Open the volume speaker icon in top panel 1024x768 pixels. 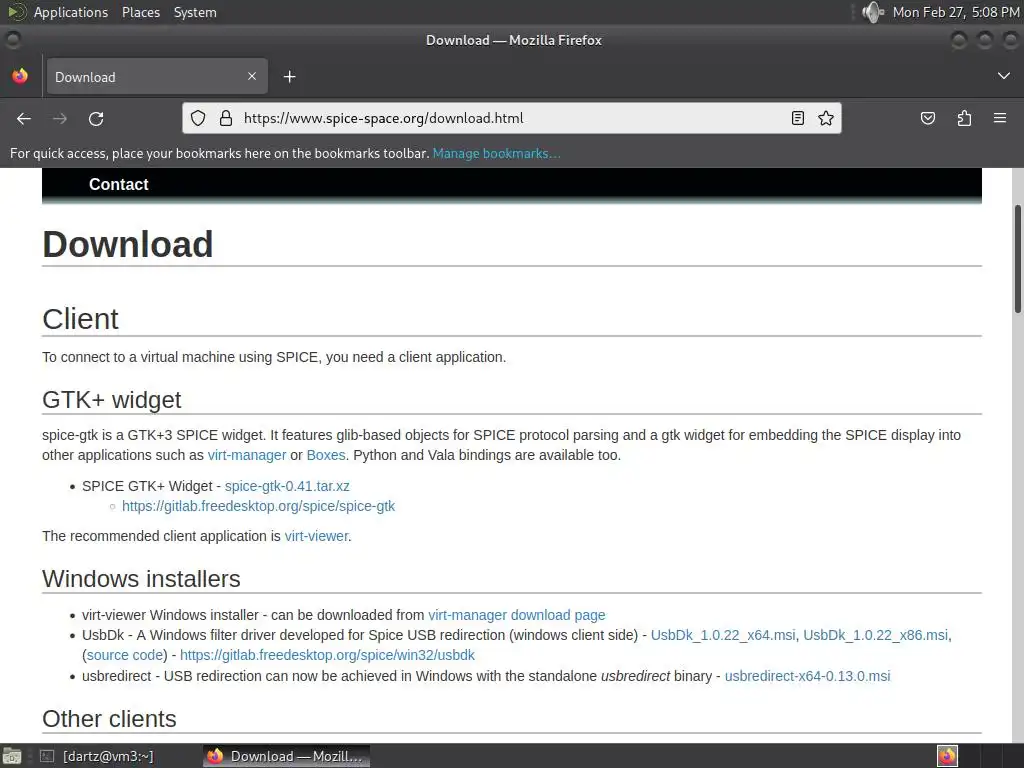(872, 12)
